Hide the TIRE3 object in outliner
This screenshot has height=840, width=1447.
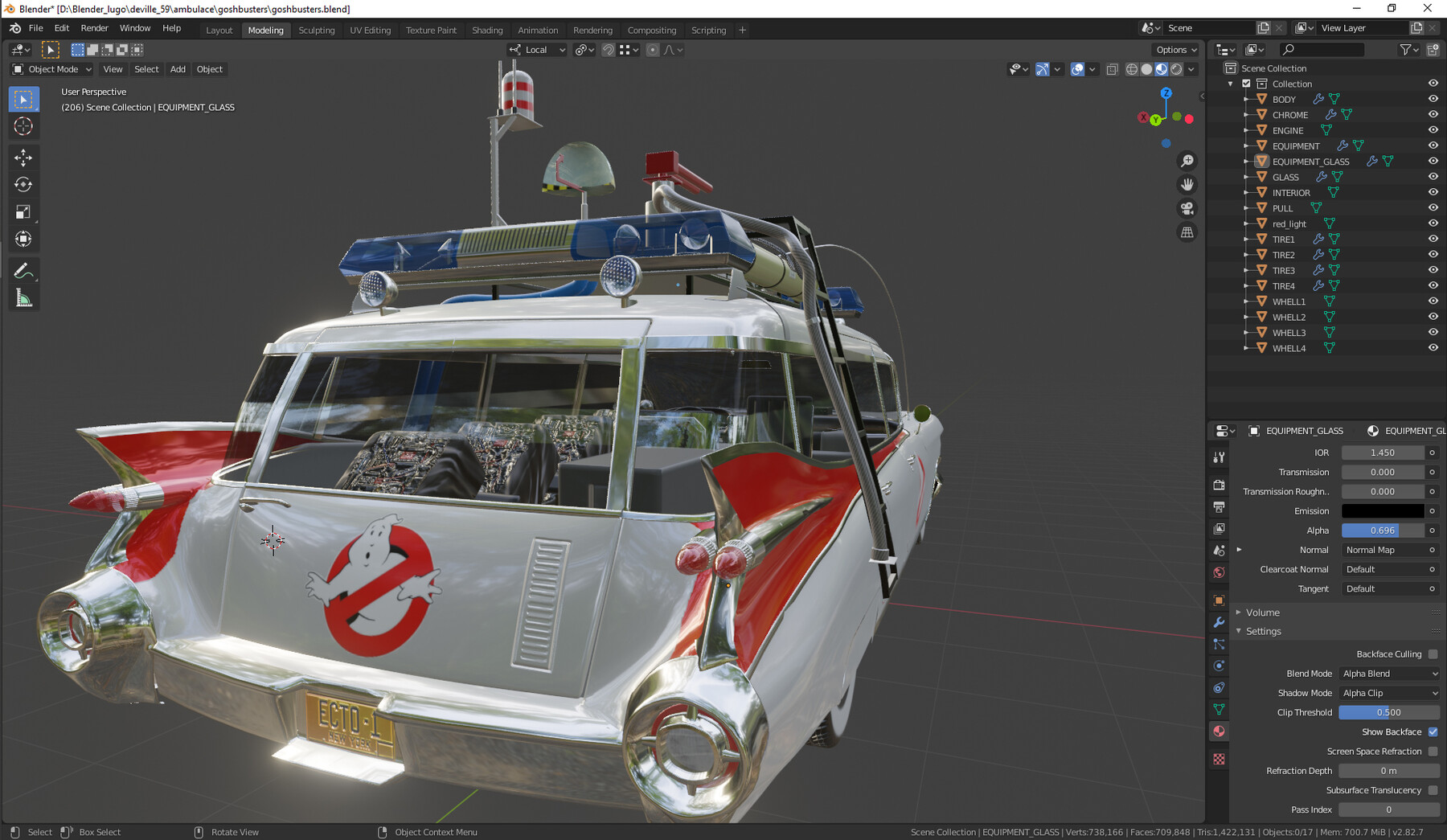(1433, 270)
